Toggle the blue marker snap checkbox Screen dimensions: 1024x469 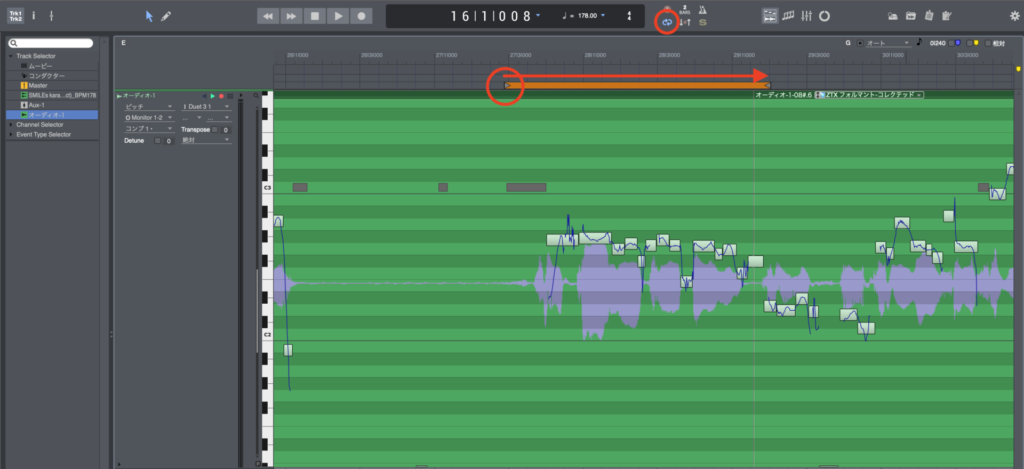tap(951, 43)
